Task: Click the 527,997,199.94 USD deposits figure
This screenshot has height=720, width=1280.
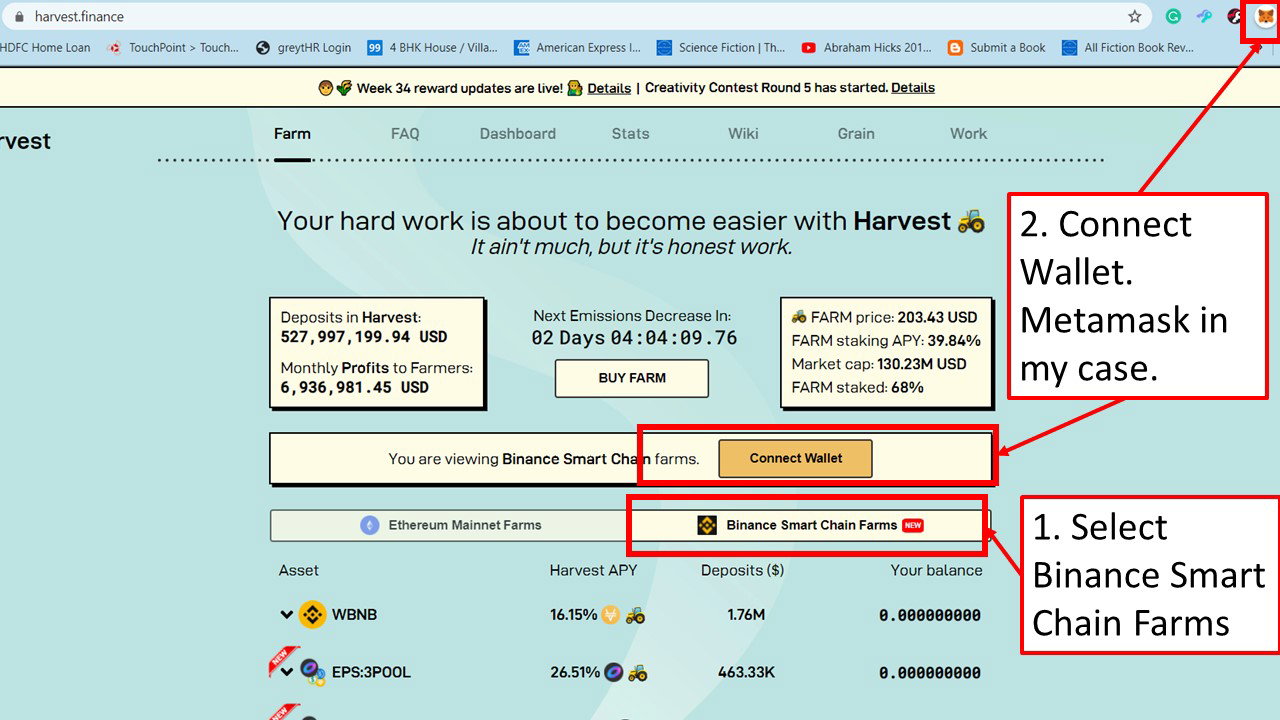Action: 364,337
